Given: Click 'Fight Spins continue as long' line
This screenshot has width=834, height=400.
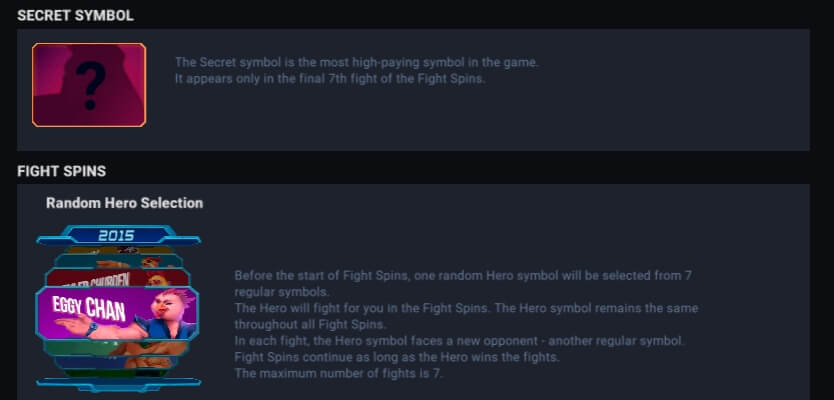Looking at the screenshot, I should coord(397,357).
